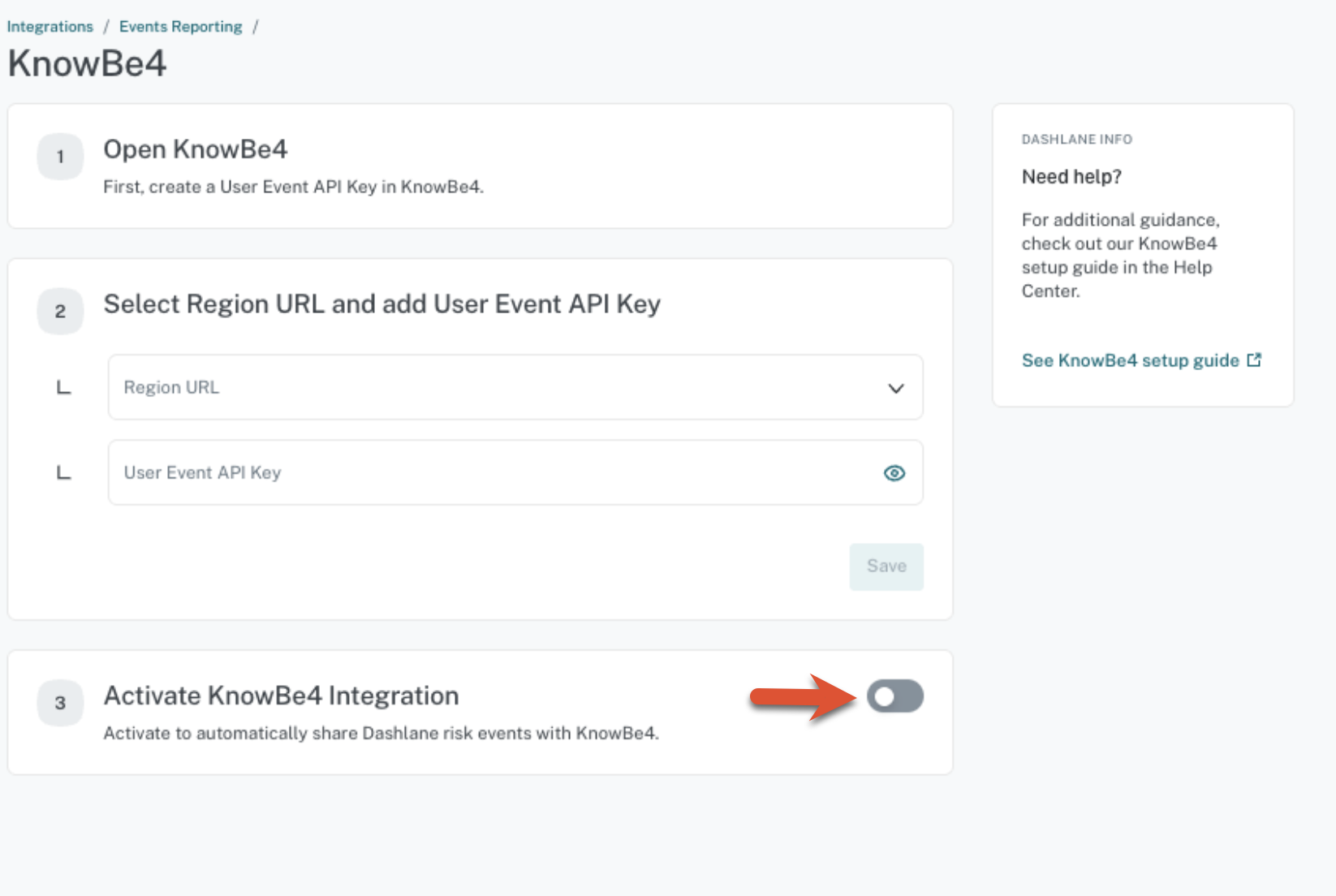Click the Save button
Screen dimensions: 1336x896
click(x=886, y=566)
